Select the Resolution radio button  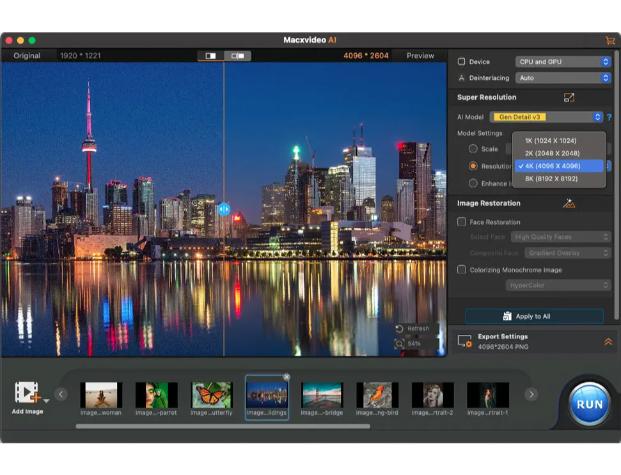pos(473,166)
